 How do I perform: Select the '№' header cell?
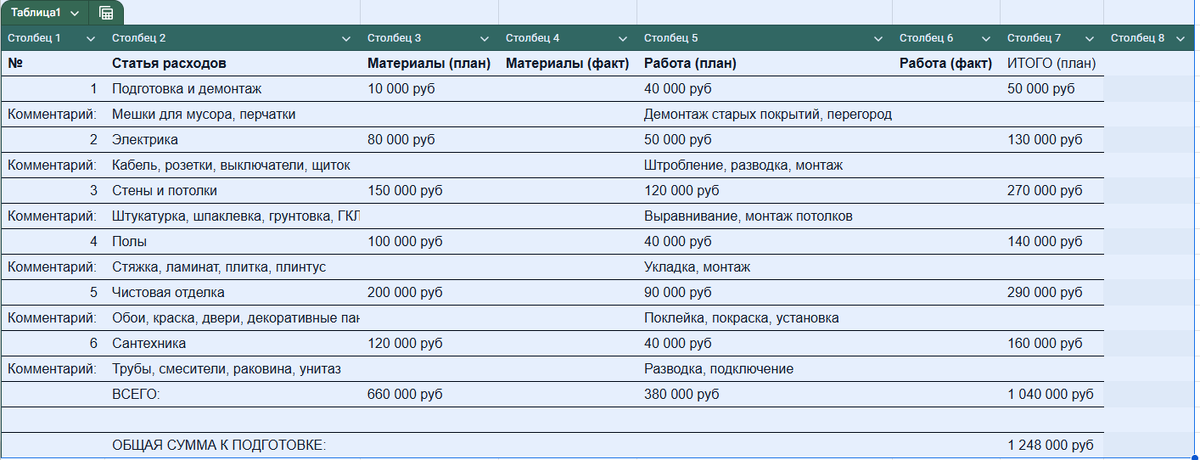tap(53, 63)
